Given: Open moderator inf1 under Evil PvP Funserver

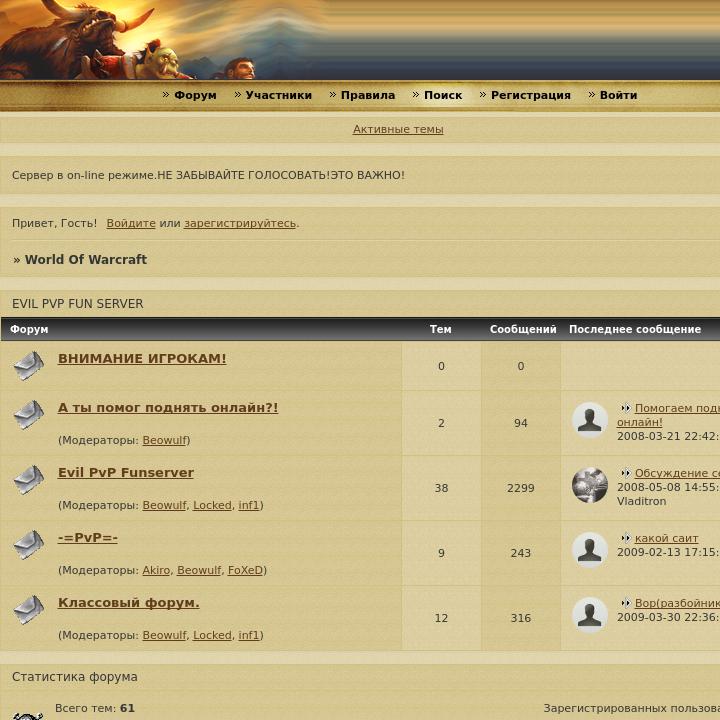Looking at the screenshot, I should 249,505.
